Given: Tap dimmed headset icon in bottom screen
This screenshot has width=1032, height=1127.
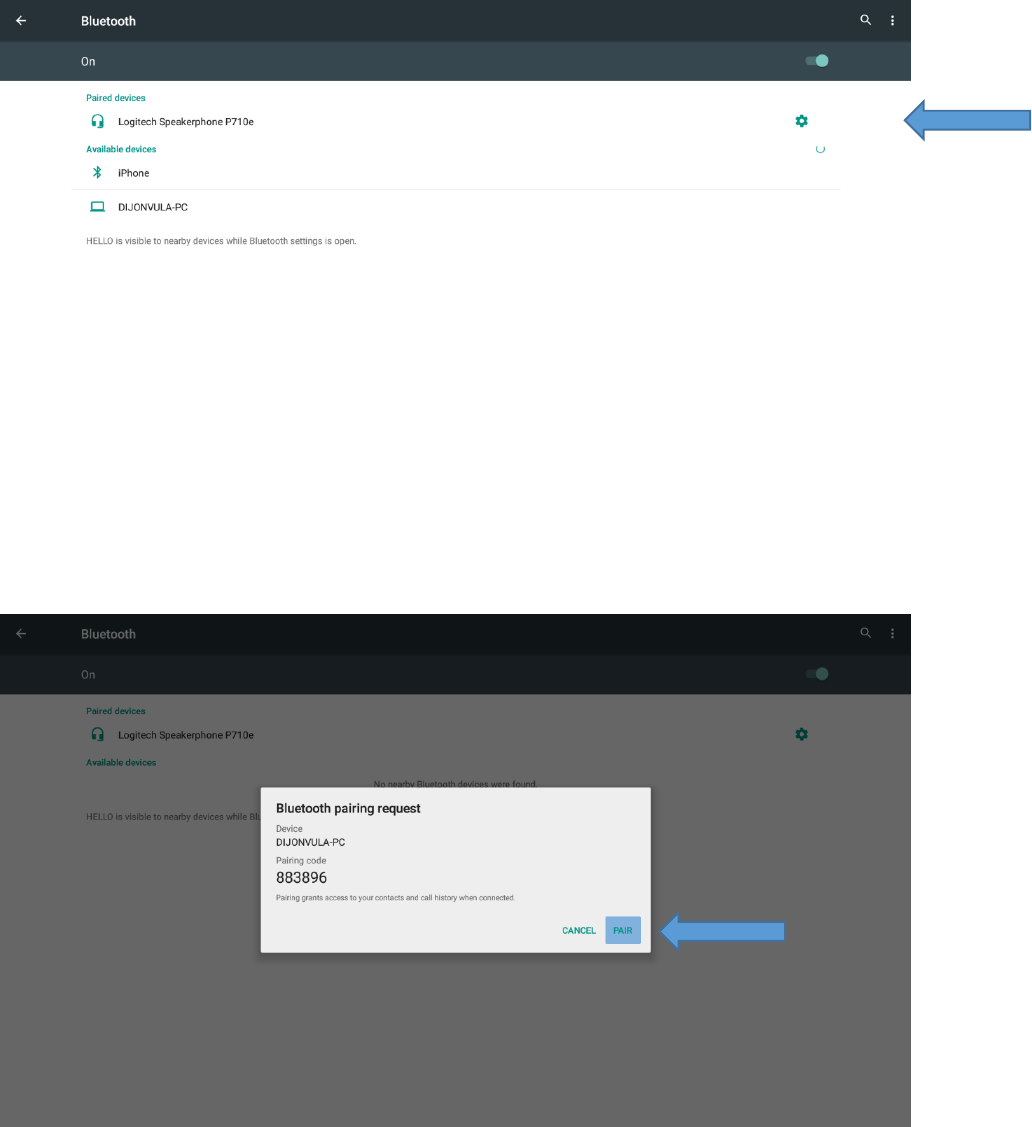Looking at the screenshot, I should 97,734.
